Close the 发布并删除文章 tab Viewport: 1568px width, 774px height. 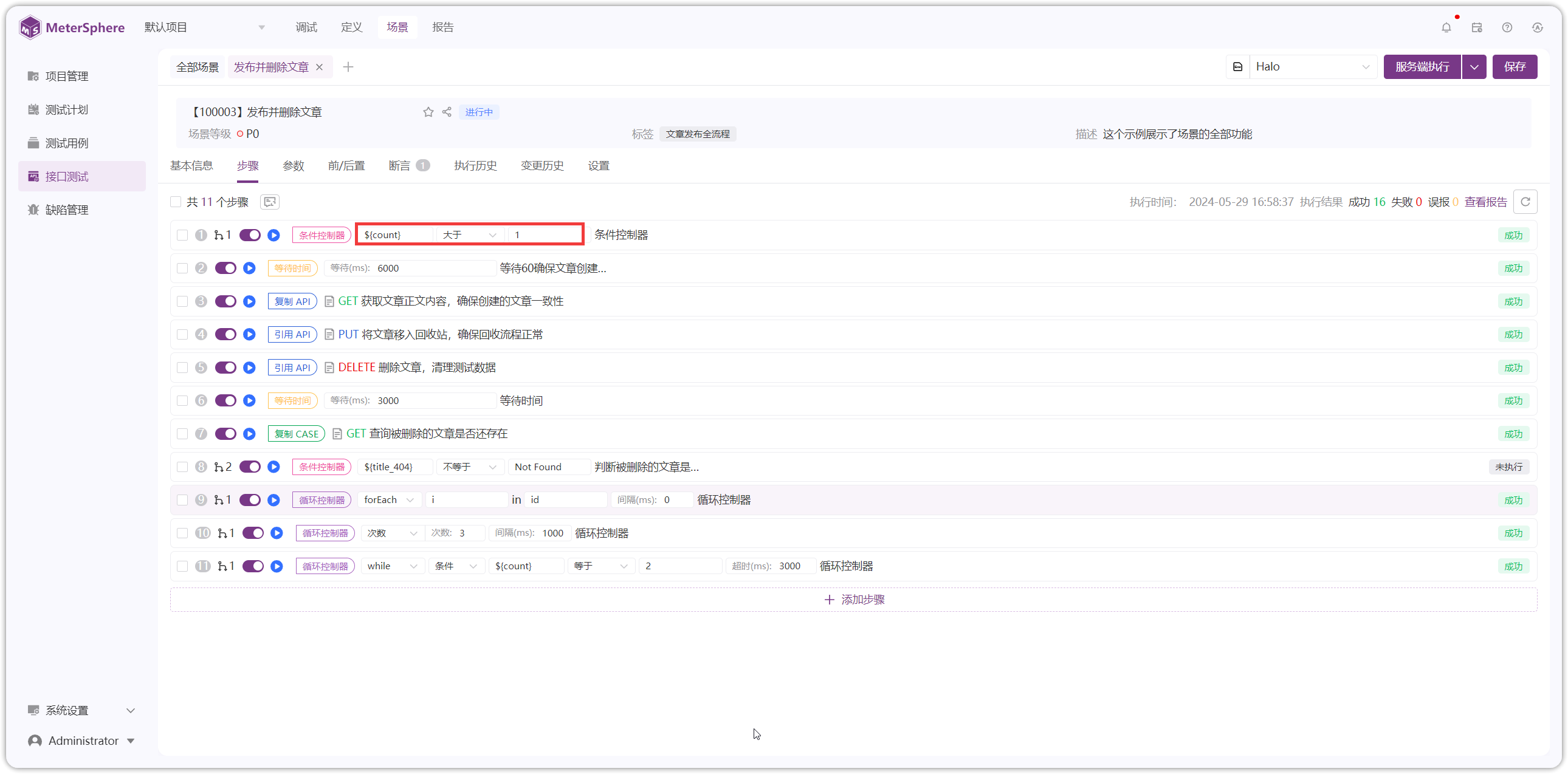click(x=320, y=67)
